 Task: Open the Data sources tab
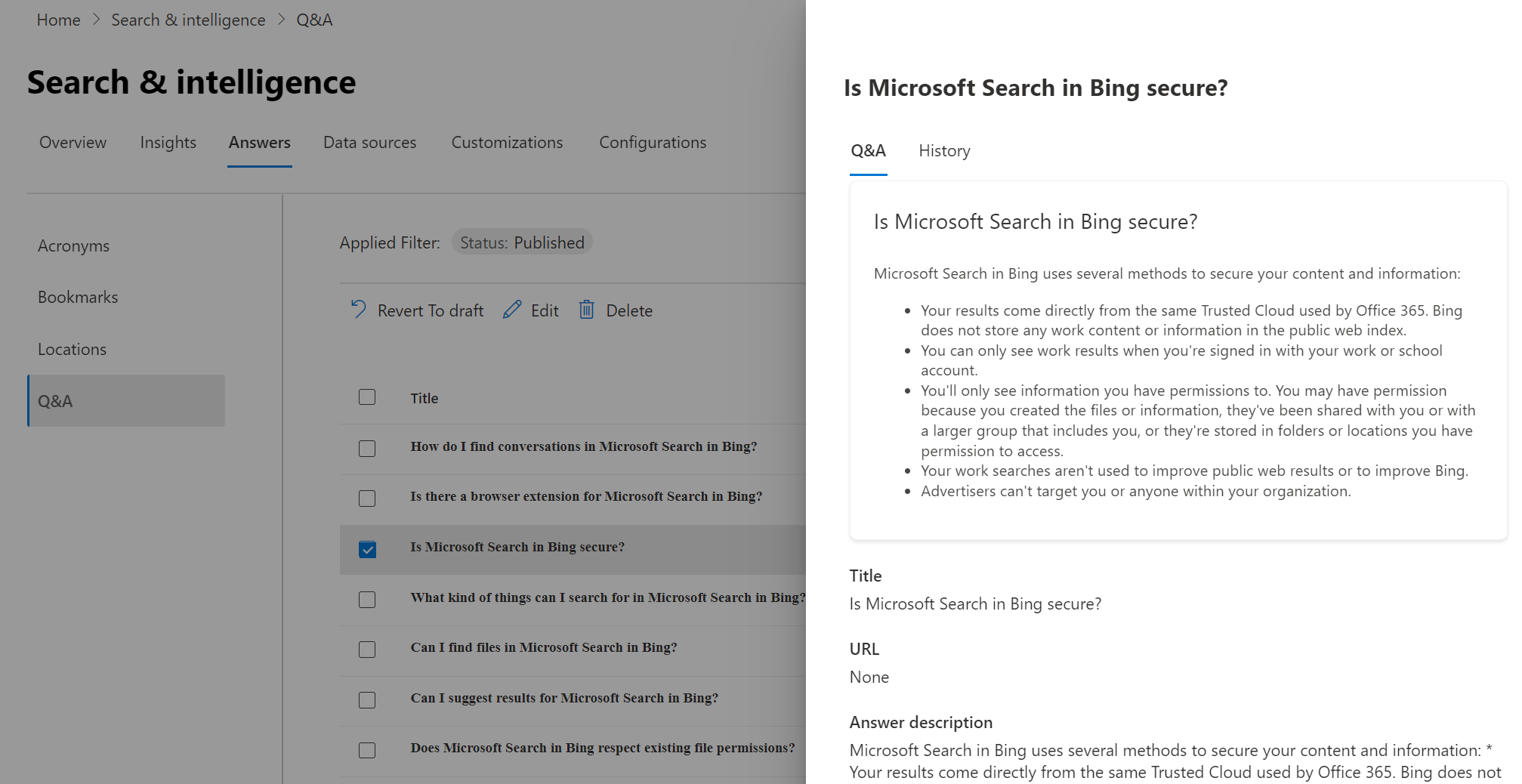(x=369, y=143)
